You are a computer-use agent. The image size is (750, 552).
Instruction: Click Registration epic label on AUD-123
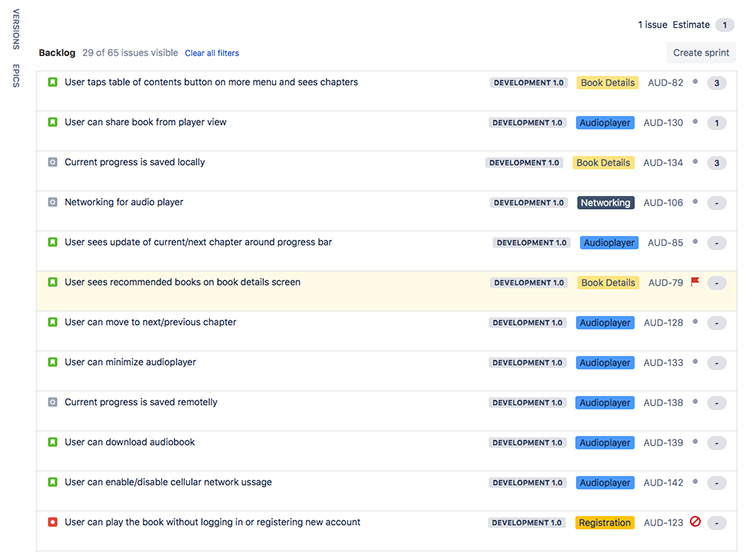coord(605,523)
